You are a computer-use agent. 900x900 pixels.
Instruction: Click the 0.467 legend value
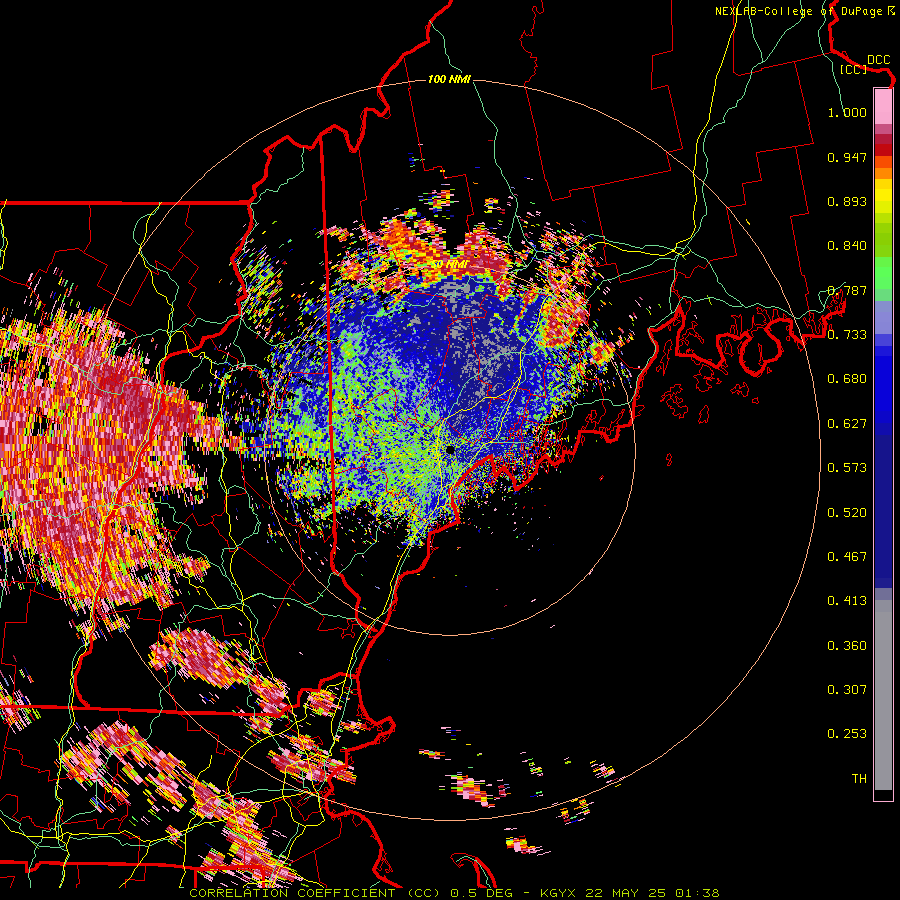click(x=847, y=557)
